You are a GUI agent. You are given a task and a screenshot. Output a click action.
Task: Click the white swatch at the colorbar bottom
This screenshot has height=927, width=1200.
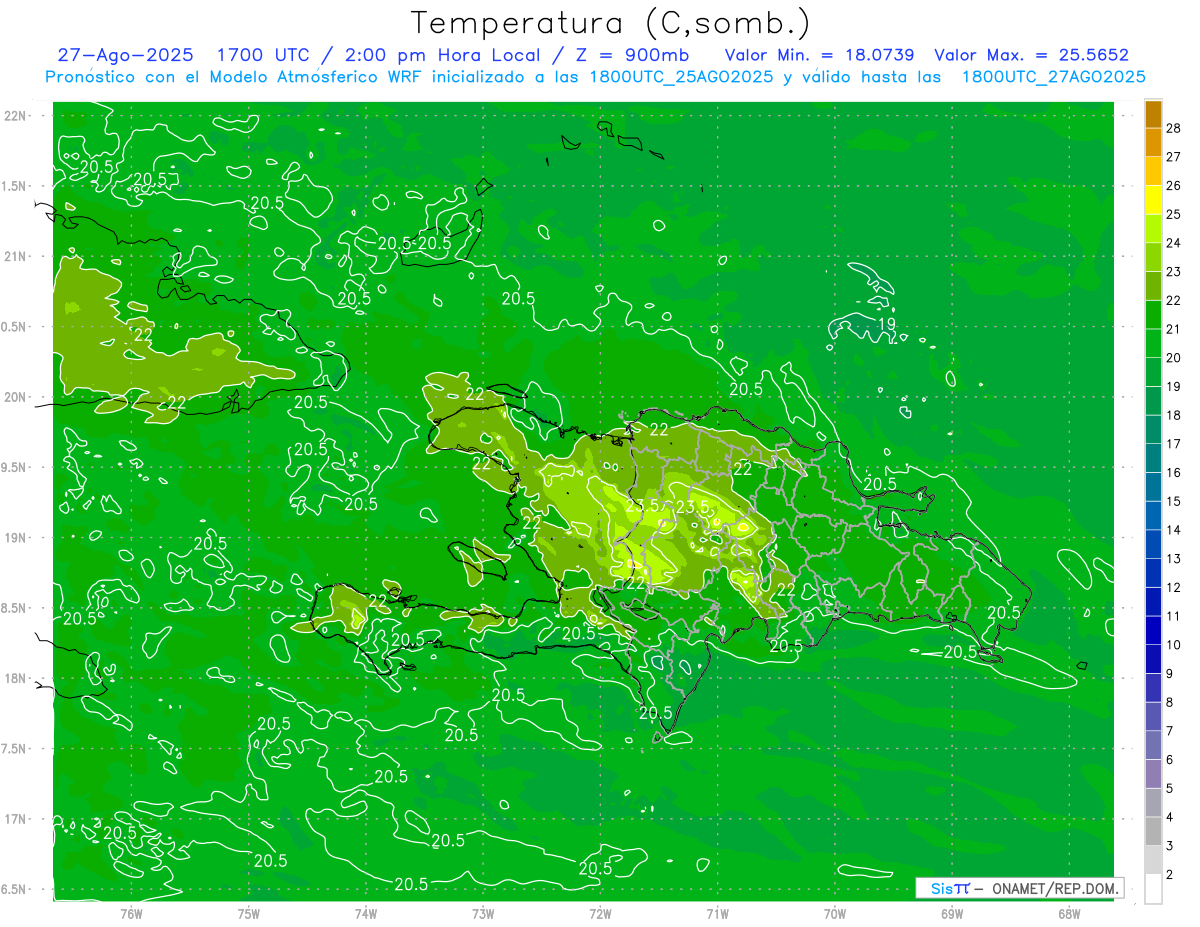pyautogui.click(x=1153, y=889)
